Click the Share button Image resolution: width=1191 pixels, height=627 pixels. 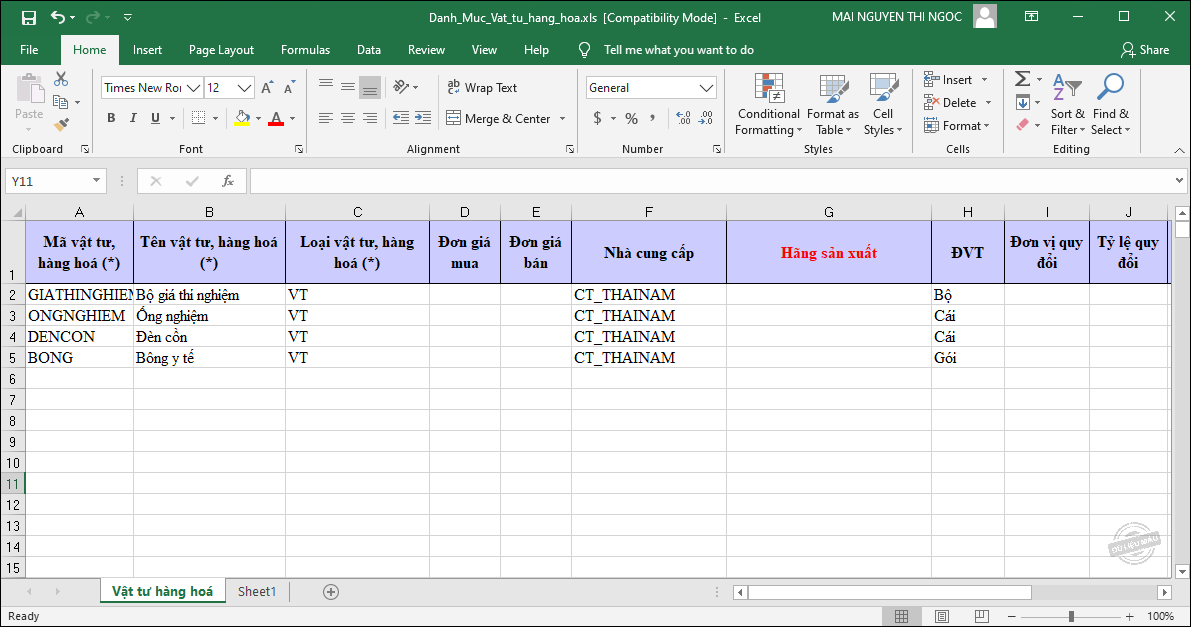pyautogui.click(x=1145, y=50)
